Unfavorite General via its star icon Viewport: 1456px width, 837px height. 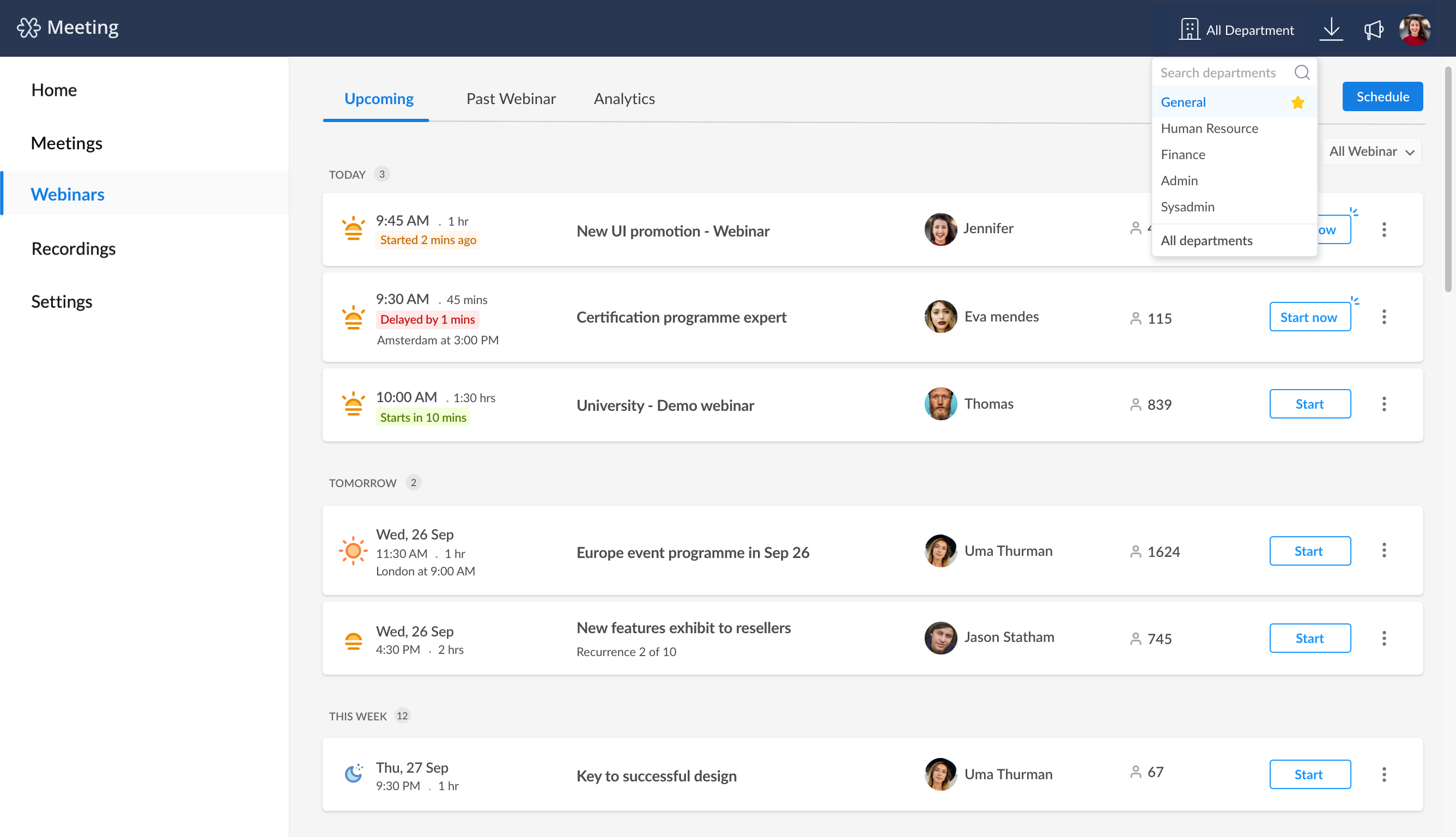[x=1297, y=102]
